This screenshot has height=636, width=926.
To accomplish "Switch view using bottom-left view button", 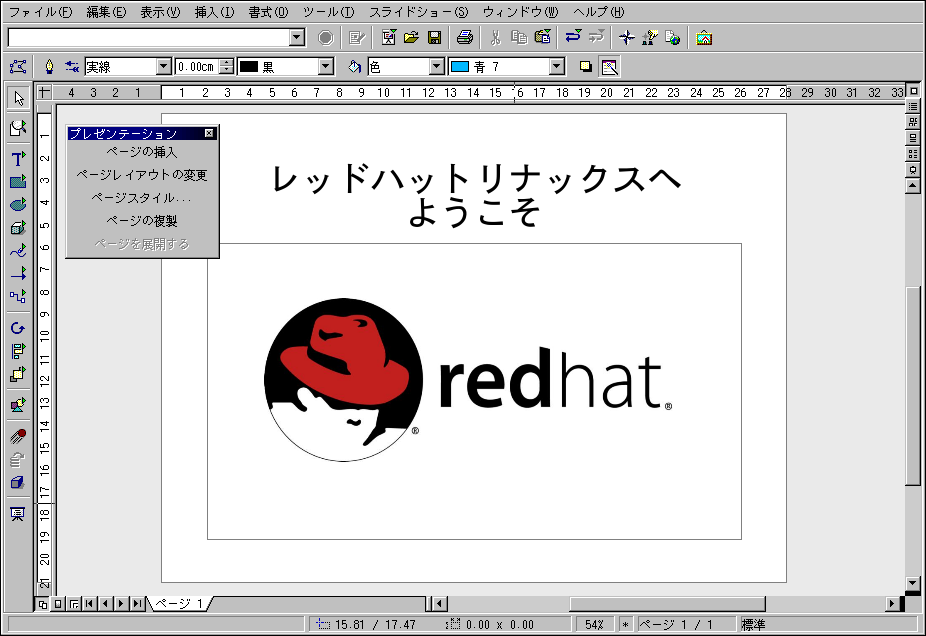I will pos(42,604).
